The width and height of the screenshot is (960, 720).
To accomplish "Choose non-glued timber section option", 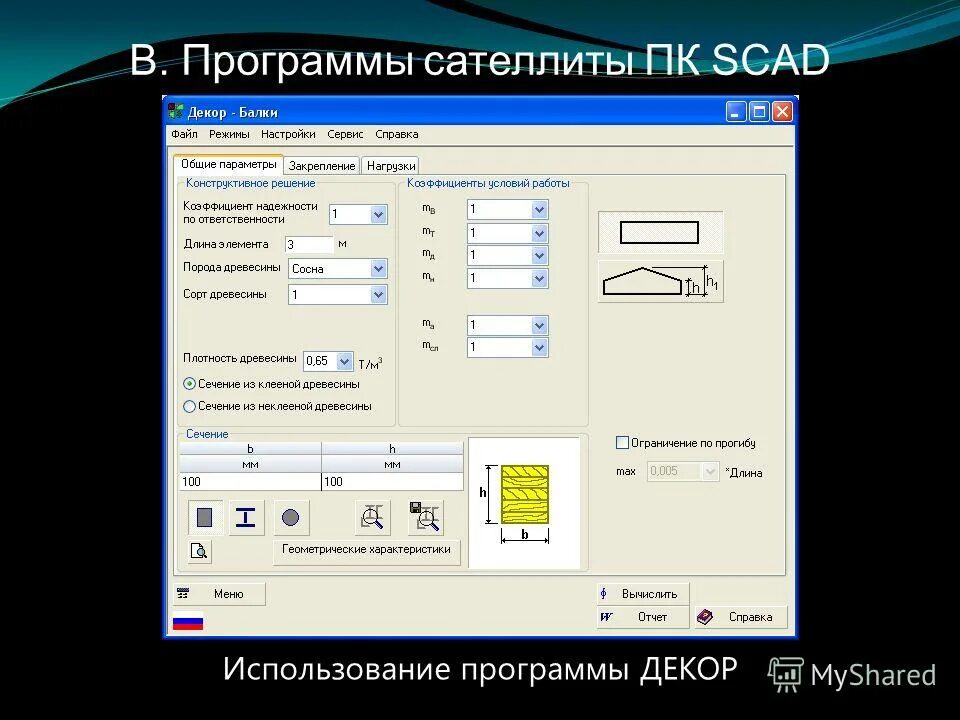I will [x=190, y=406].
